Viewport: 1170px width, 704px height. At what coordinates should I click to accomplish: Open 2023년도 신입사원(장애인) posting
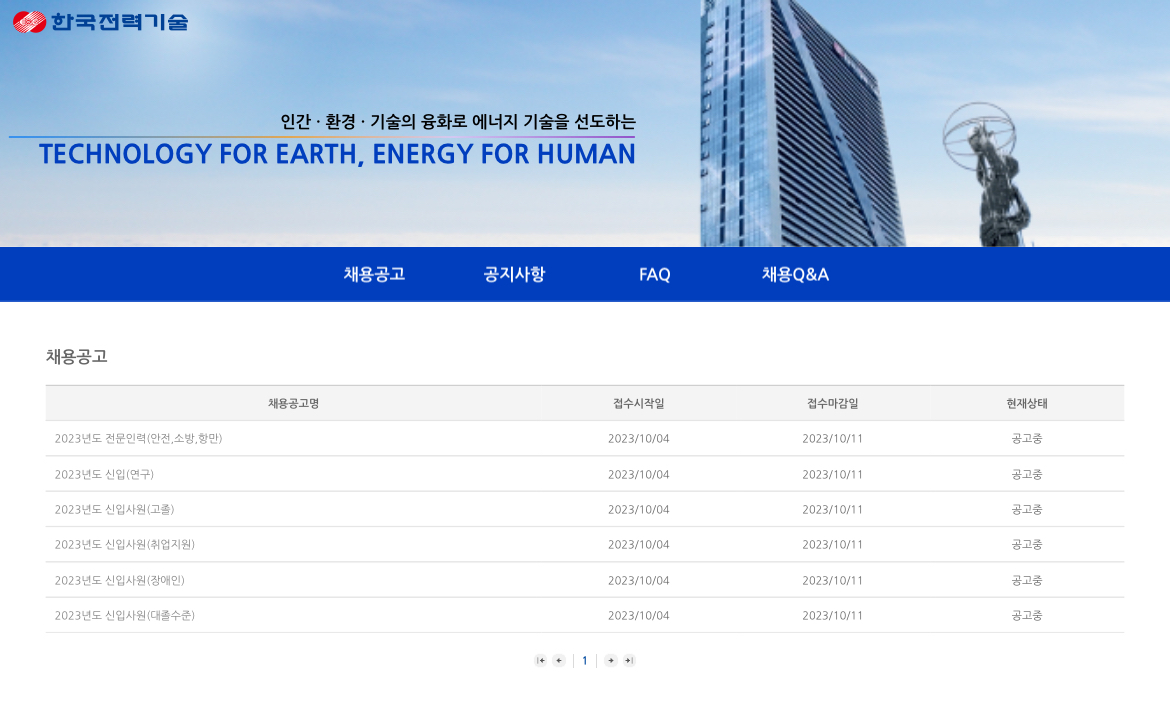(x=119, y=580)
